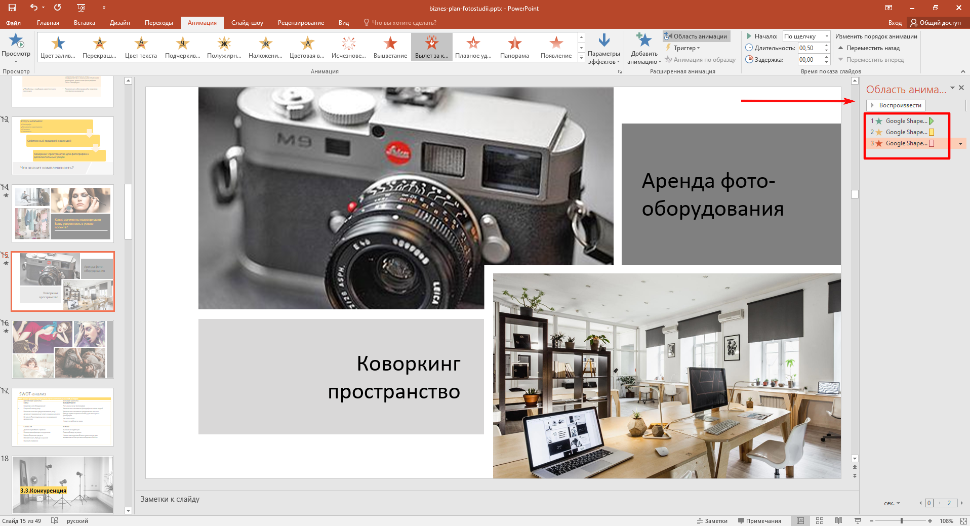Apply the Цвет текста emphasis effect
The height and width of the screenshot is (526, 970).
pyautogui.click(x=141, y=47)
